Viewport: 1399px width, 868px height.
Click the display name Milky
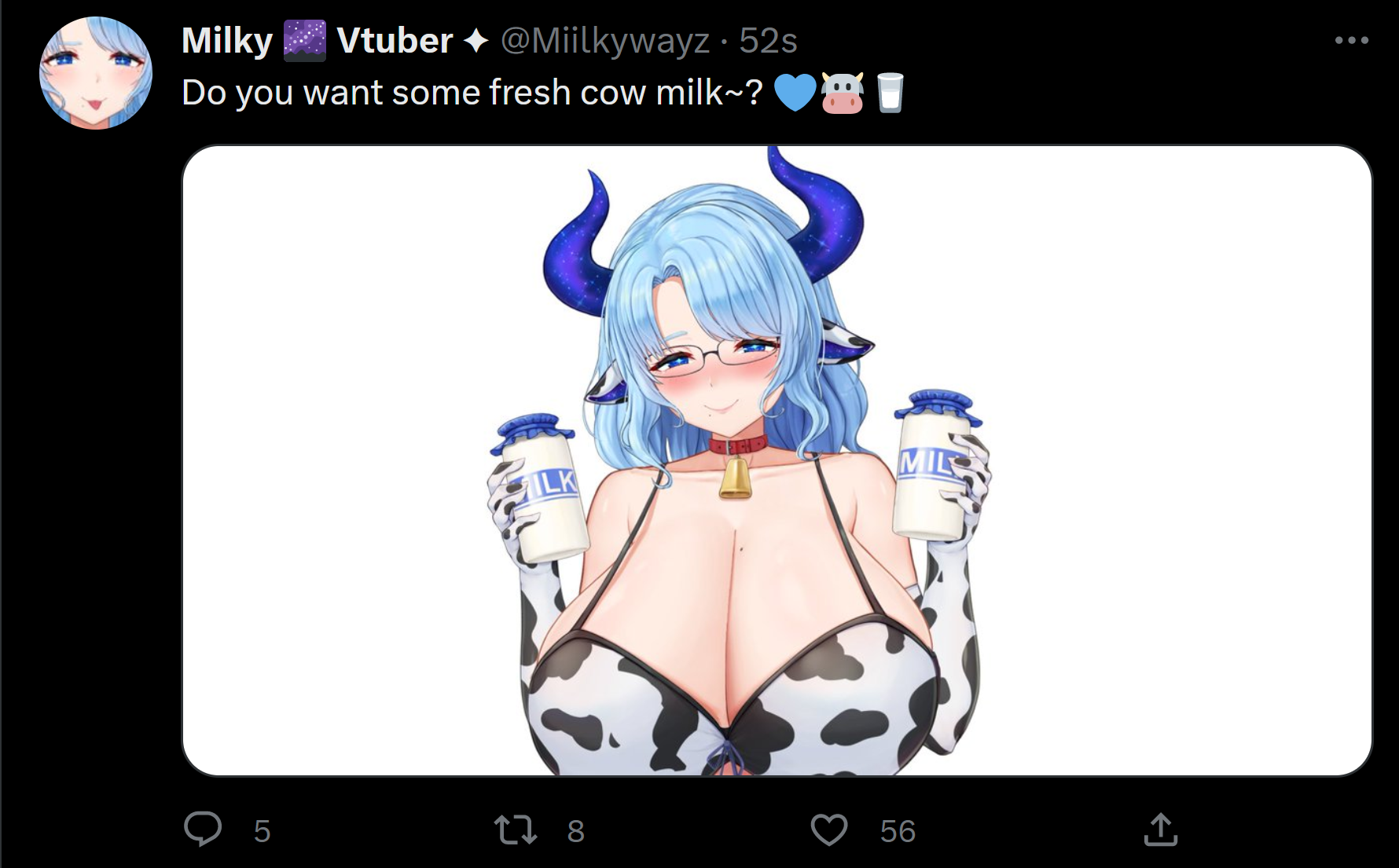point(227,41)
